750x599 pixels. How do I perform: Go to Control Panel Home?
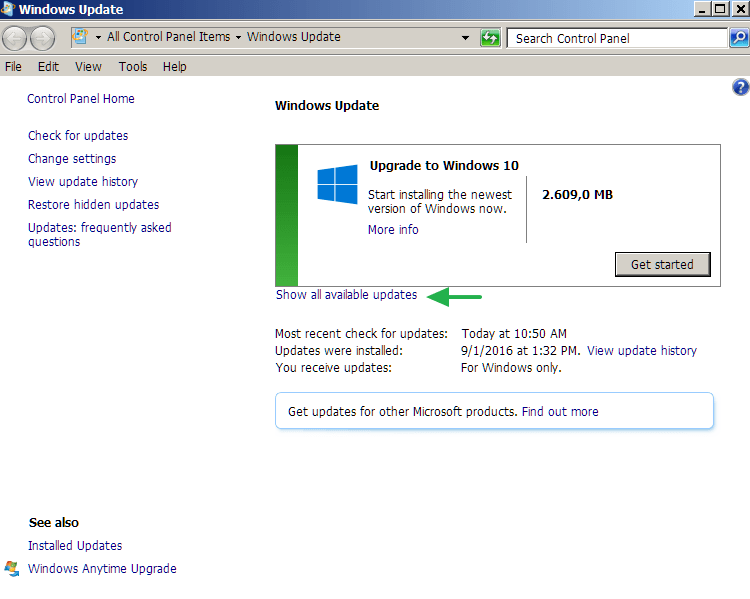click(x=81, y=99)
